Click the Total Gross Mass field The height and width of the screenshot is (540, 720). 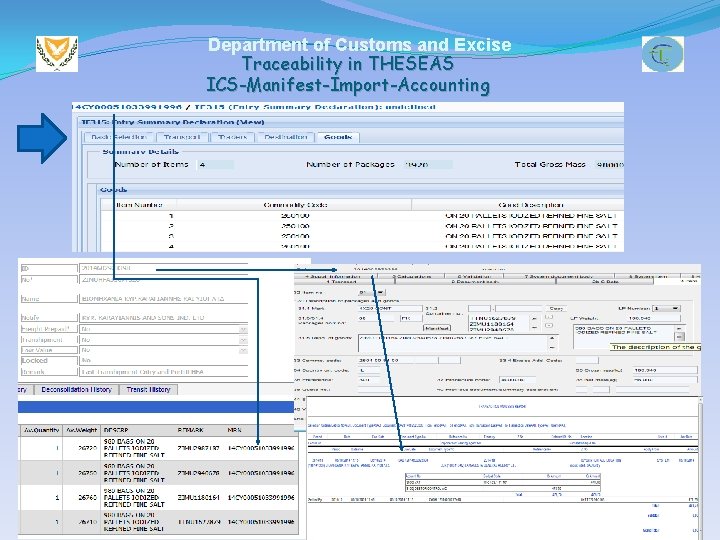click(609, 164)
